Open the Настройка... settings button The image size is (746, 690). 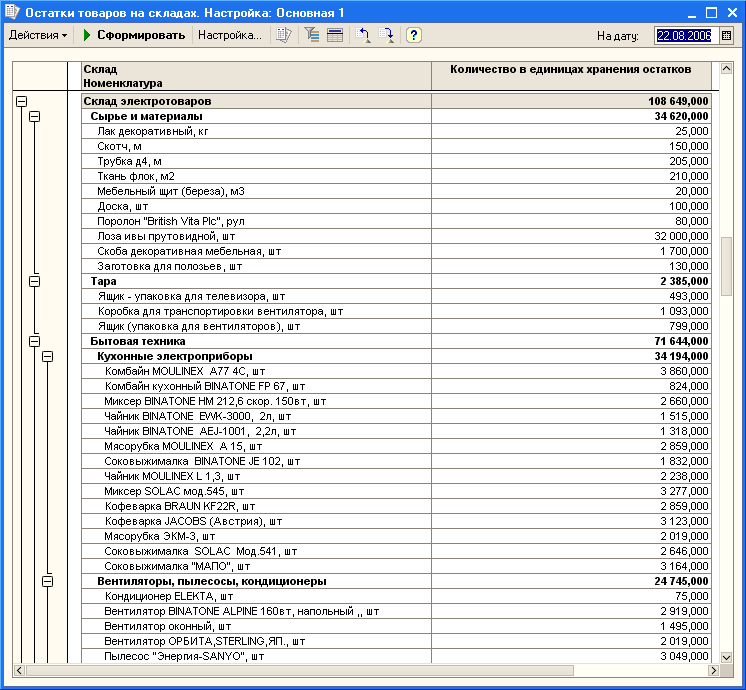click(x=230, y=35)
